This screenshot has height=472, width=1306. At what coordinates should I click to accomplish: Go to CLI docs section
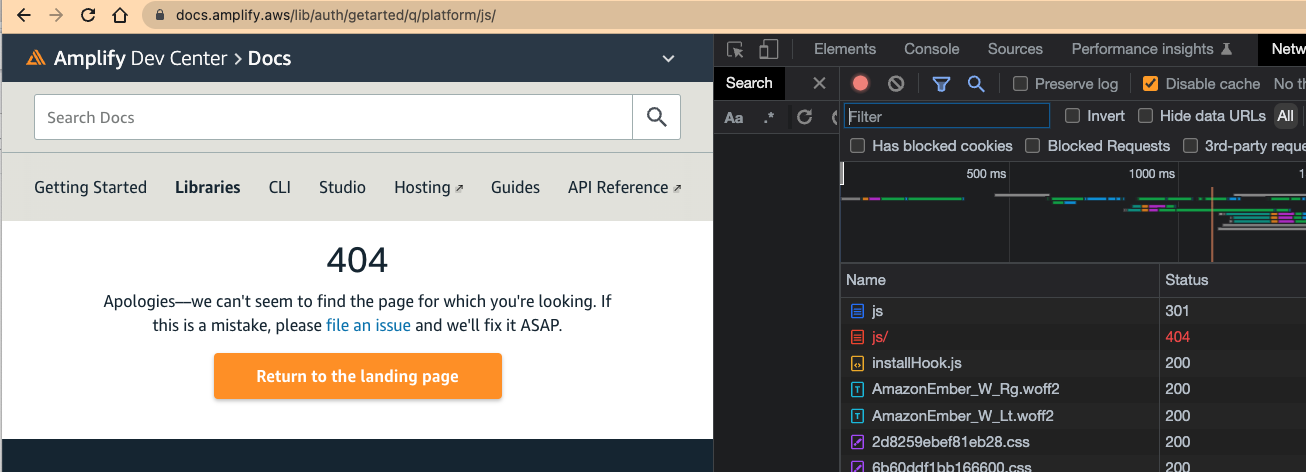coord(280,187)
